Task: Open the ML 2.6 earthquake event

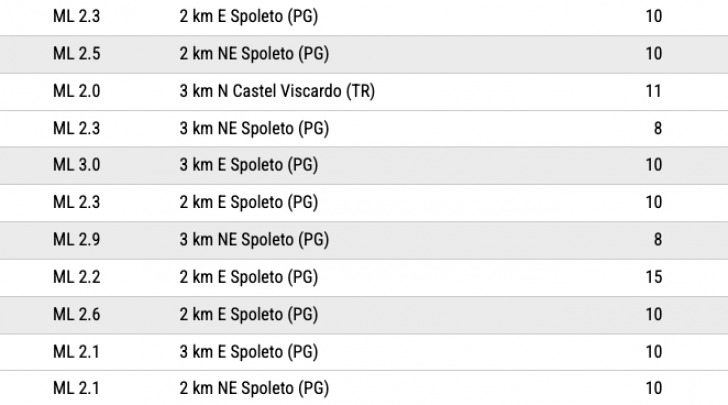Action: click(x=364, y=315)
